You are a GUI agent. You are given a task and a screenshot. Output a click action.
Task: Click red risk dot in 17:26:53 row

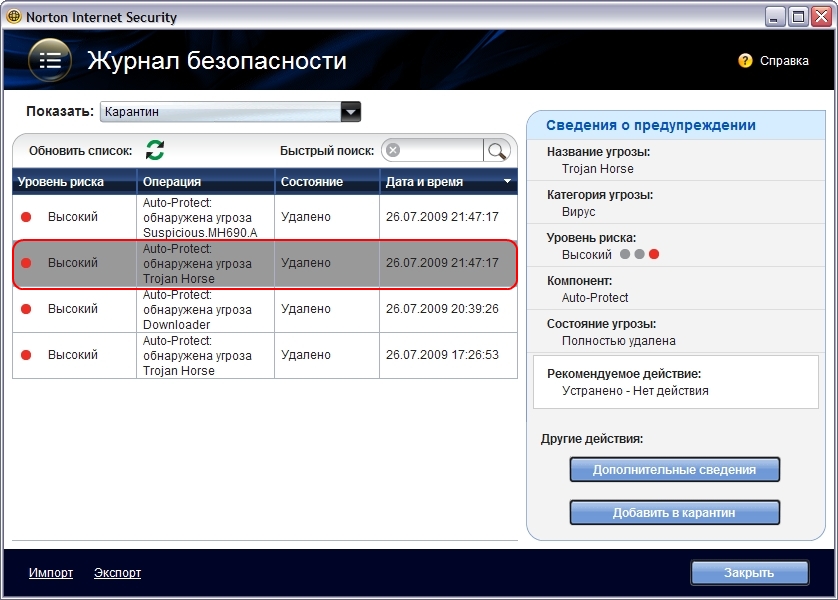[26, 355]
